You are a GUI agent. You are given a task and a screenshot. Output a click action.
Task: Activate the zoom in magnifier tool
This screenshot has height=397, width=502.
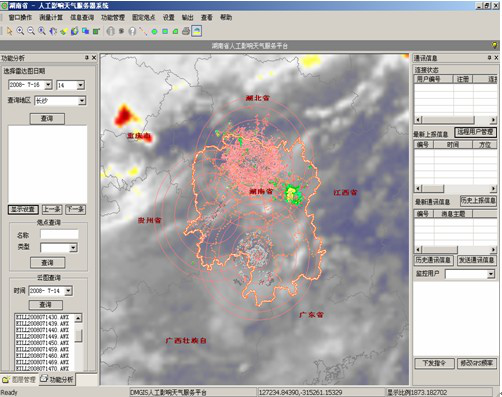[x=20, y=31]
